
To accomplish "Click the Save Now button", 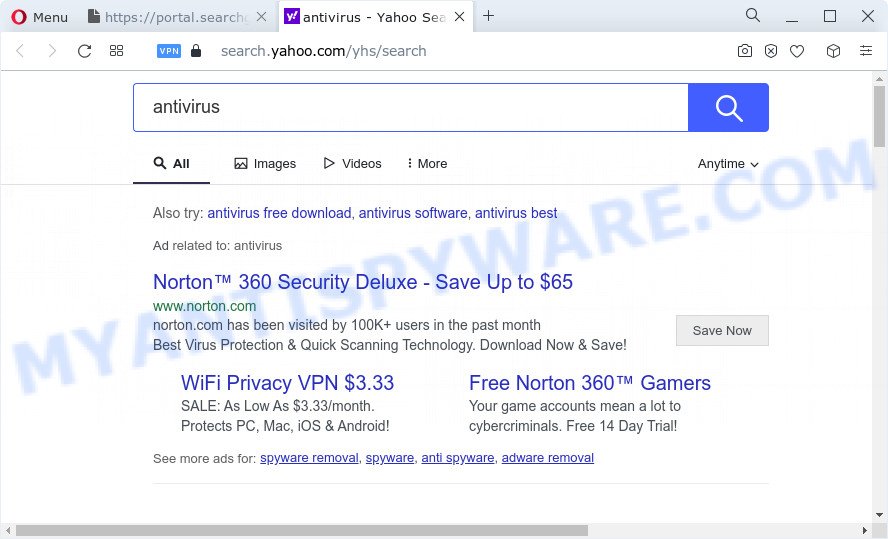I will 722,331.
